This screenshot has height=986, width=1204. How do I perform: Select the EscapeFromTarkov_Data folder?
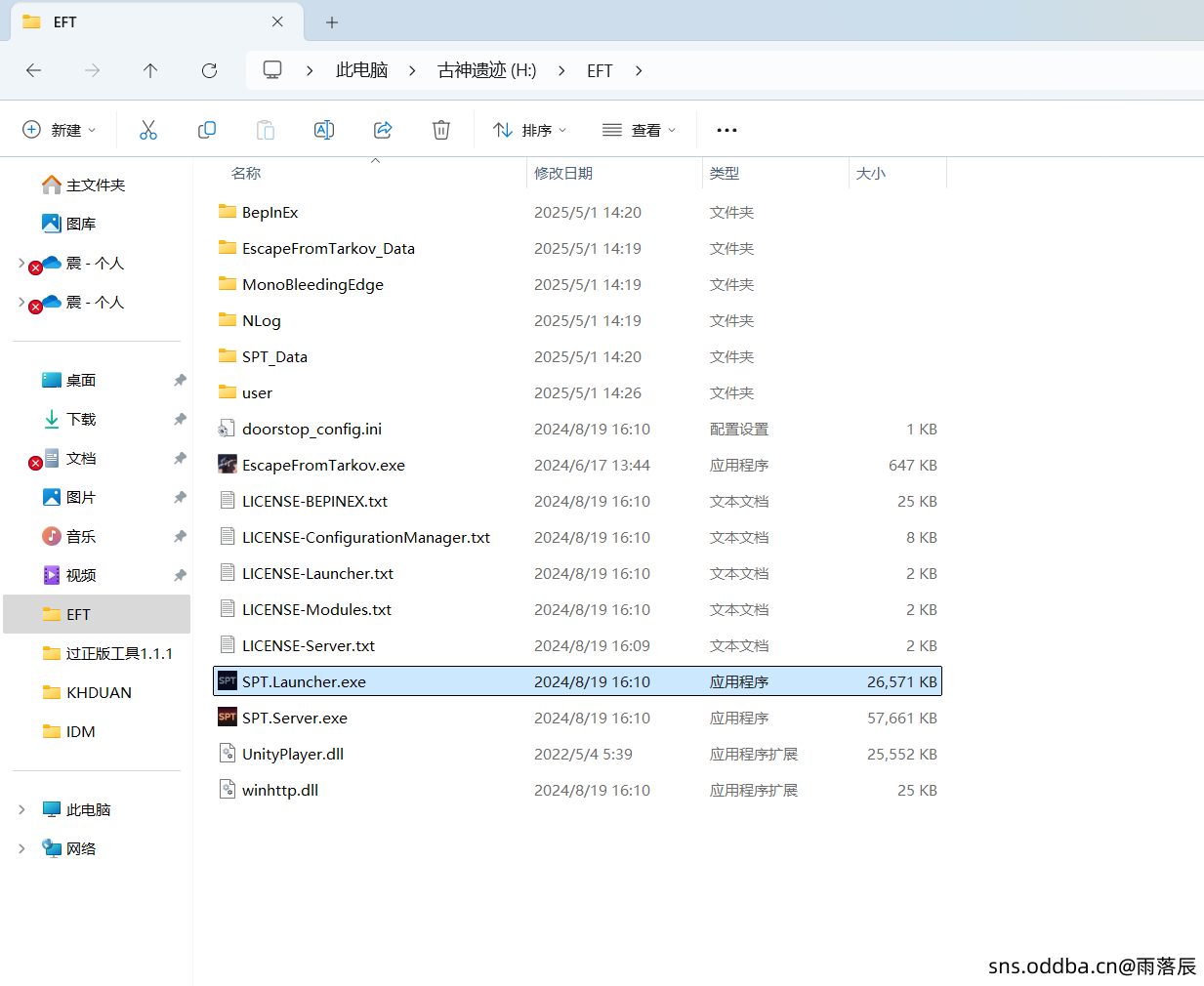[x=577, y=248]
